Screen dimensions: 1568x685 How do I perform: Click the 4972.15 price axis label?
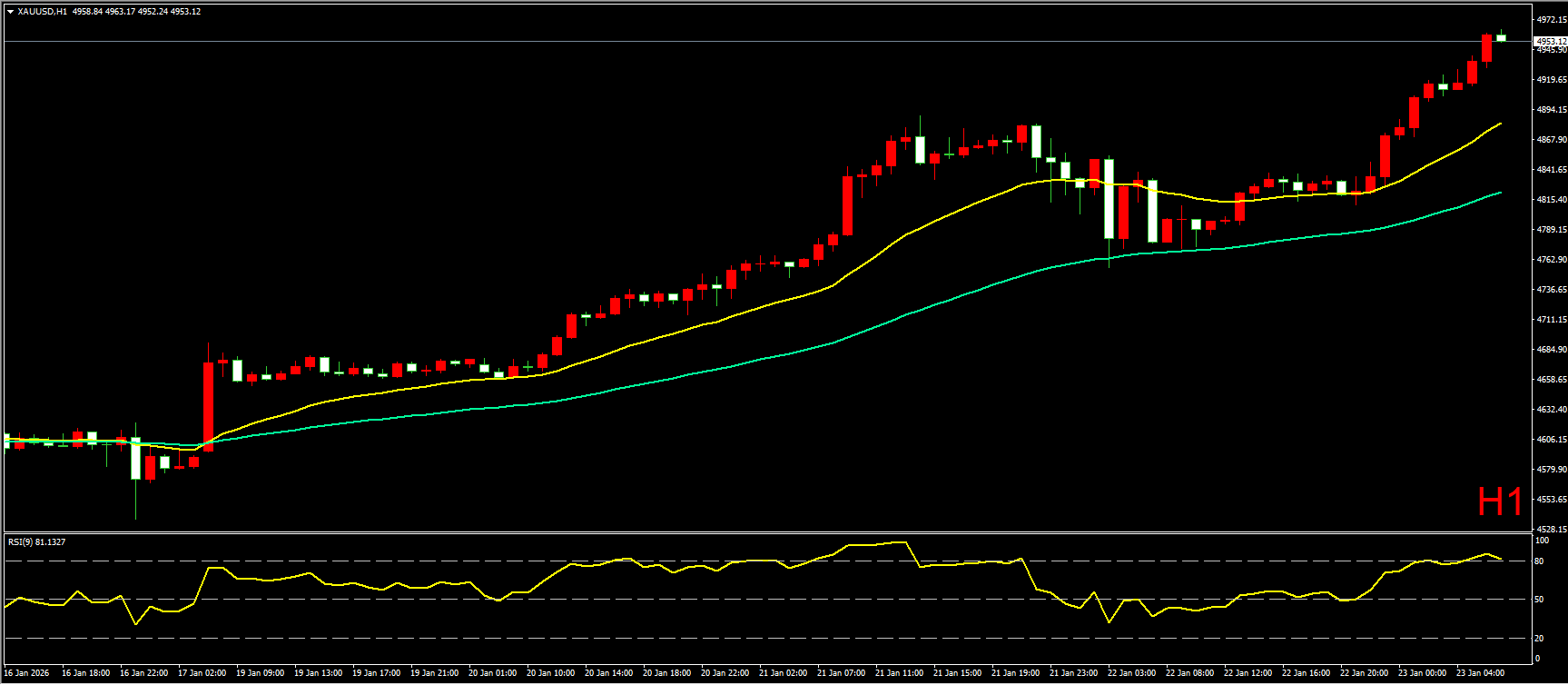coord(1551,19)
